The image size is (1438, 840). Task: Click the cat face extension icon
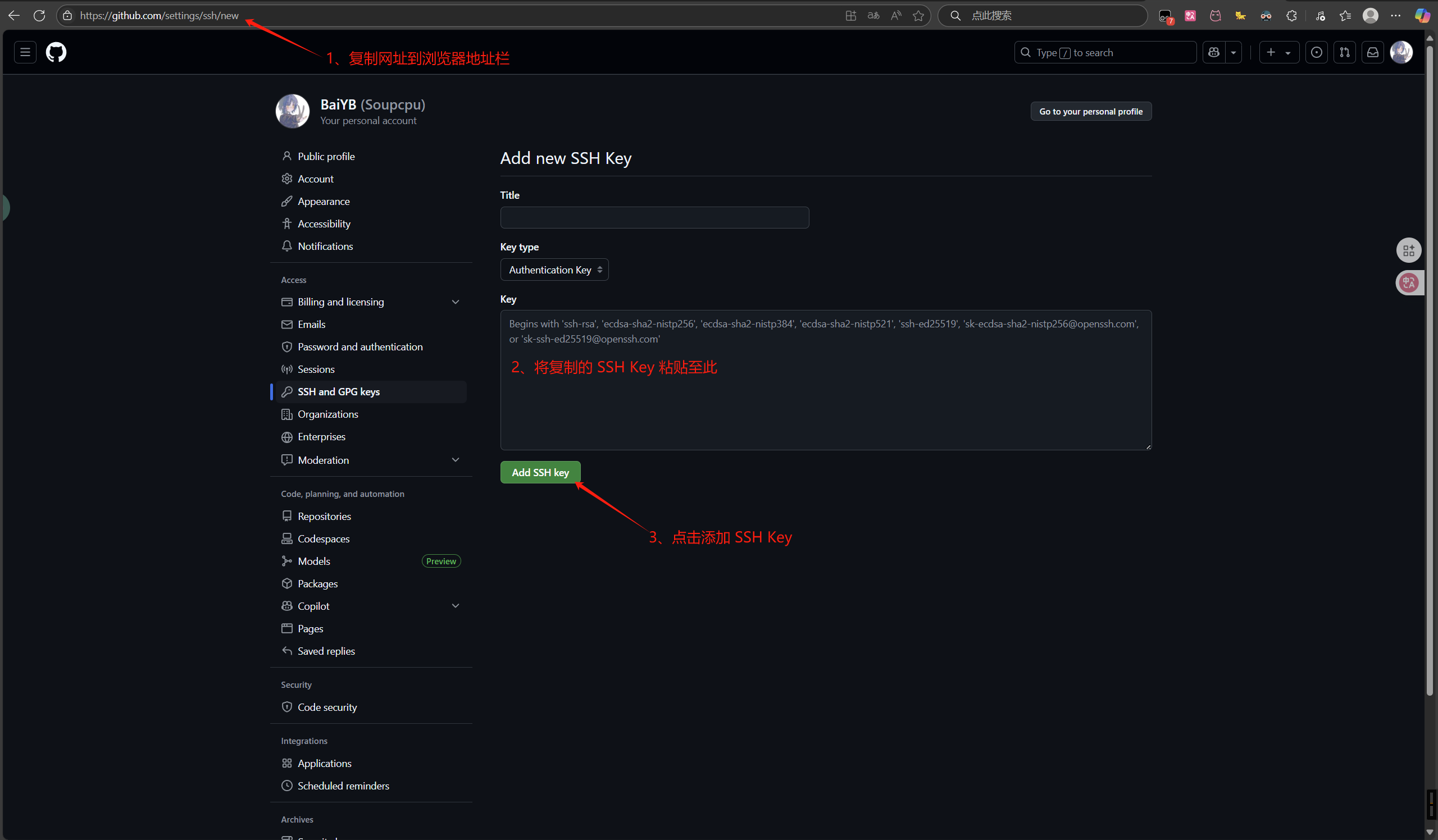[1216, 16]
